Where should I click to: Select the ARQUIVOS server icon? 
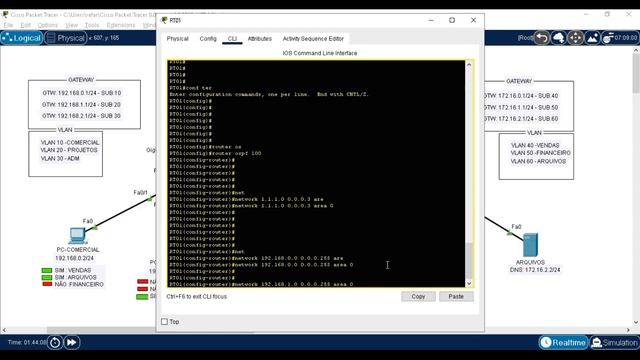tap(530, 245)
